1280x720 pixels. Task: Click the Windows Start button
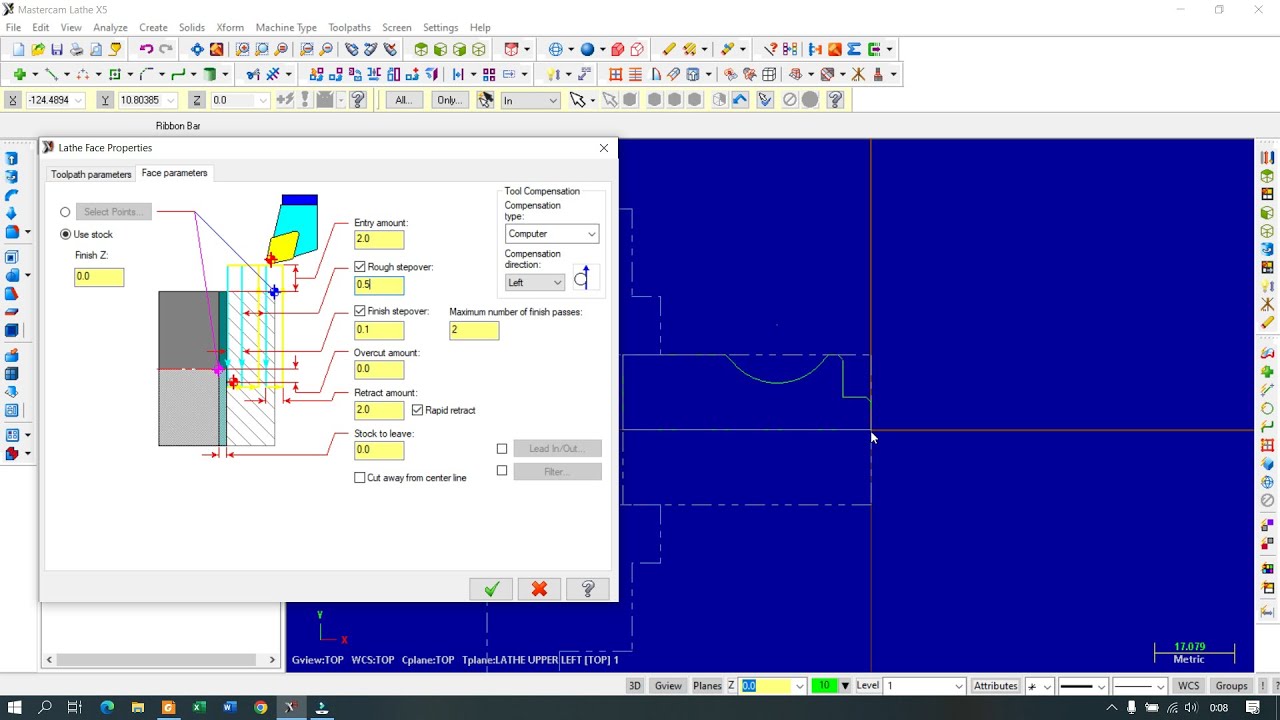coord(15,707)
